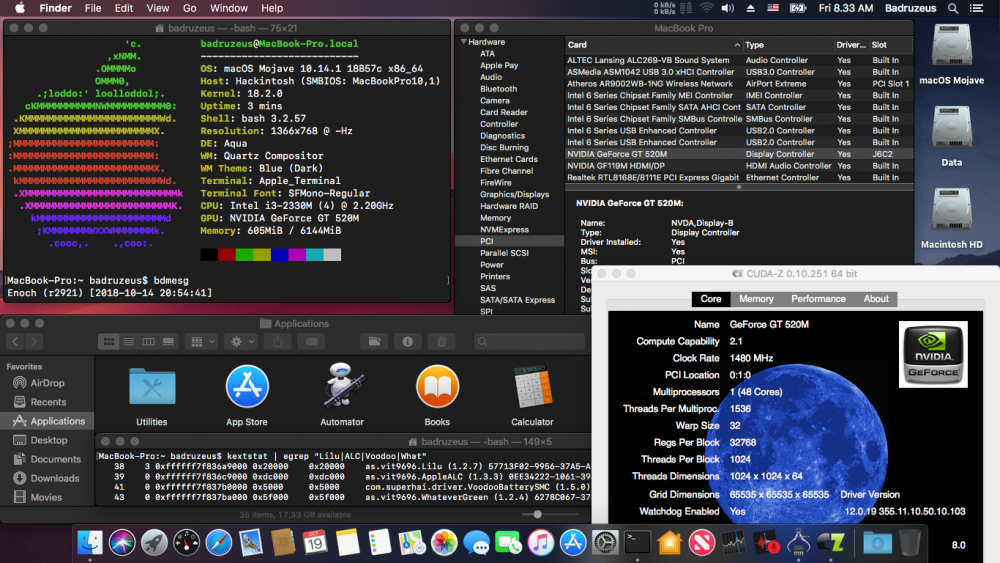Switch to About tab in CUDA-Z
This screenshot has width=1000, height=563.
click(x=876, y=298)
